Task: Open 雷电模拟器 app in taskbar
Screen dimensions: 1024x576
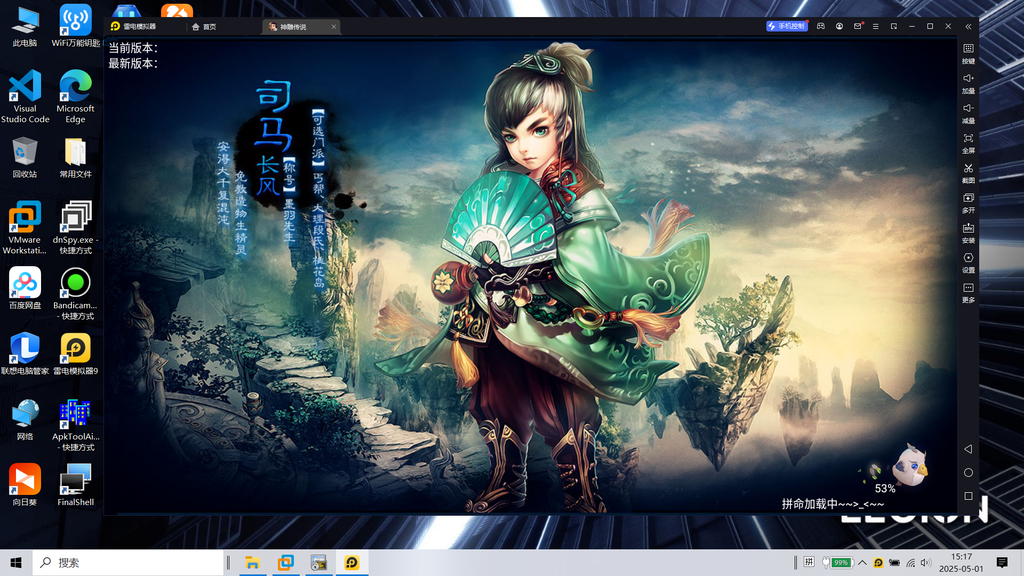Action: click(x=352, y=562)
